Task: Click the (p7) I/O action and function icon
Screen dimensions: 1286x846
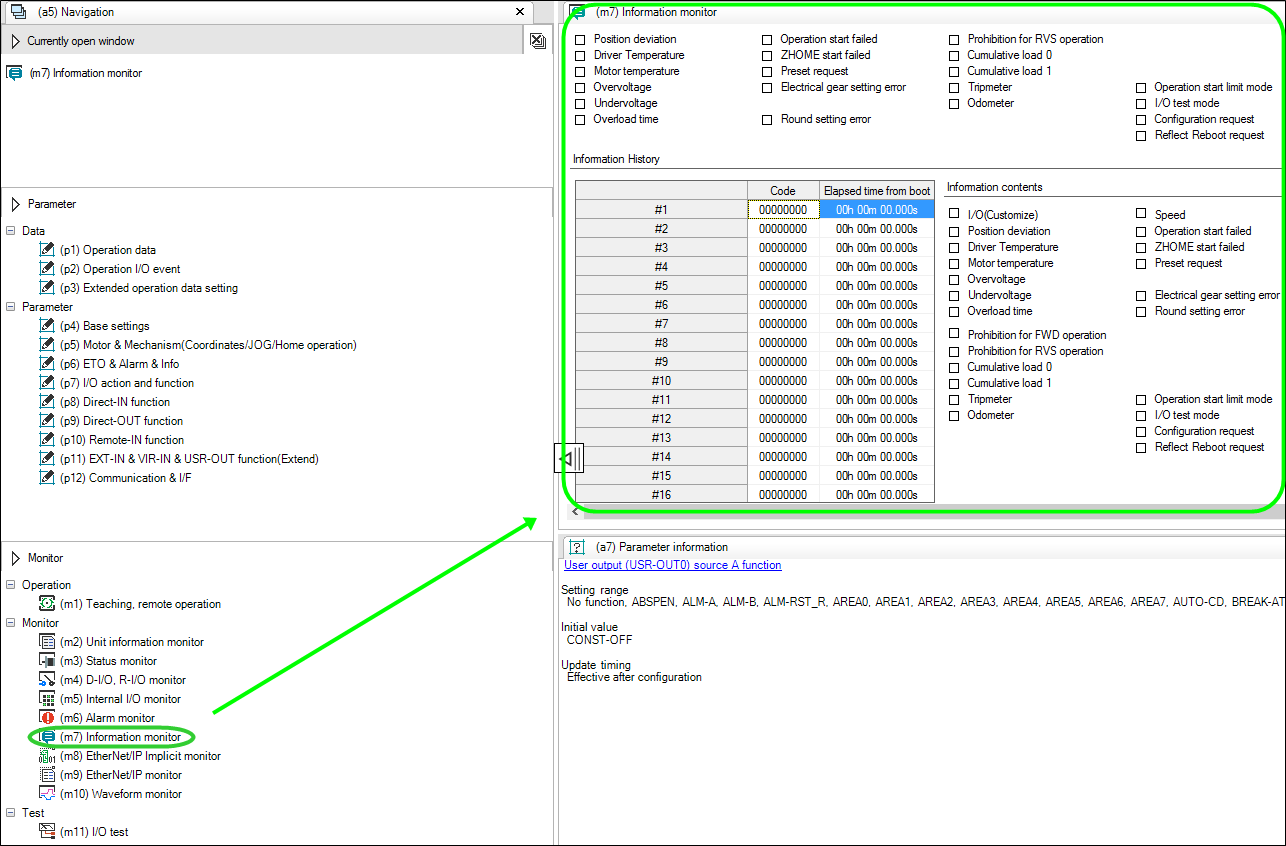Action: [x=47, y=383]
